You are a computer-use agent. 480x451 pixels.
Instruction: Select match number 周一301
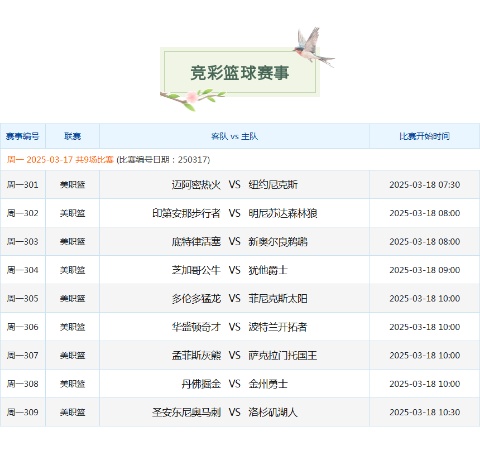(23, 185)
